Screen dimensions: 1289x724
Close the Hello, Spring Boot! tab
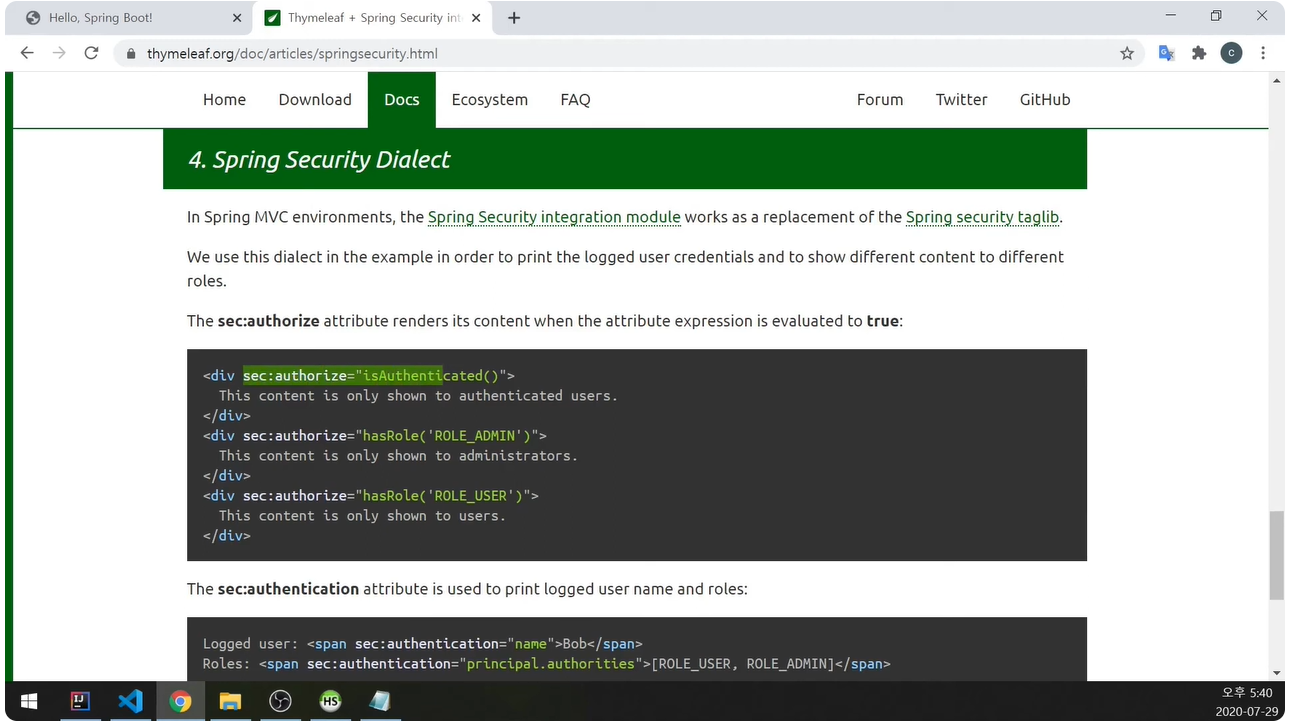(x=237, y=18)
